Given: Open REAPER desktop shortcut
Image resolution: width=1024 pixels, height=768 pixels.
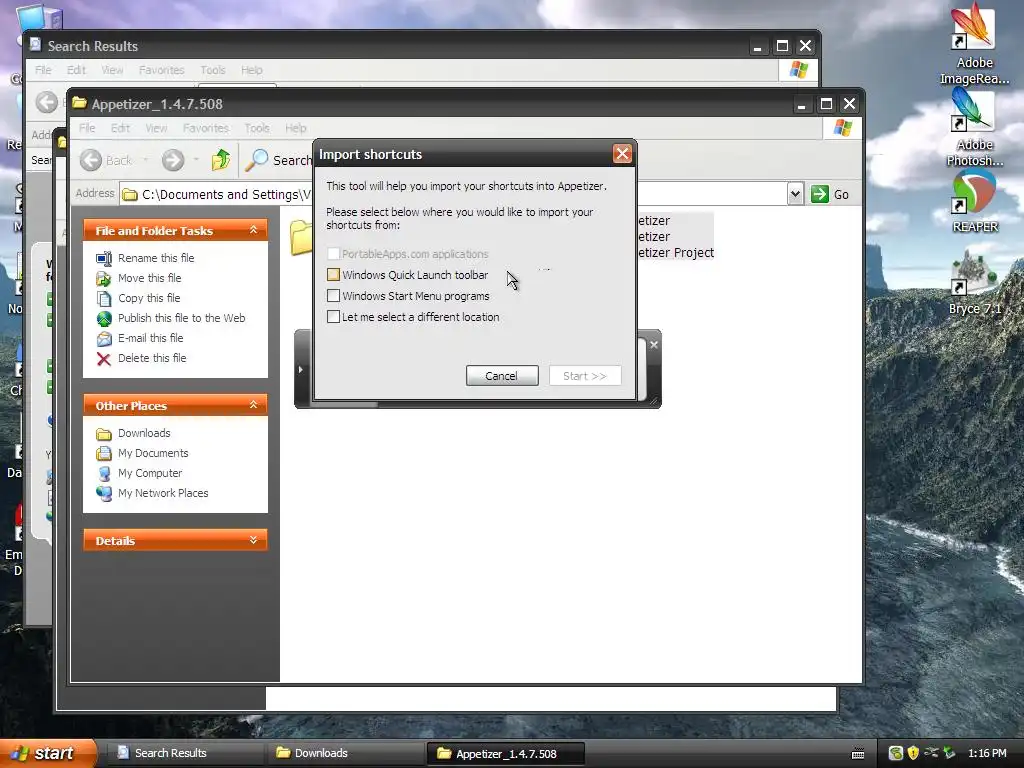Looking at the screenshot, I should [974, 202].
